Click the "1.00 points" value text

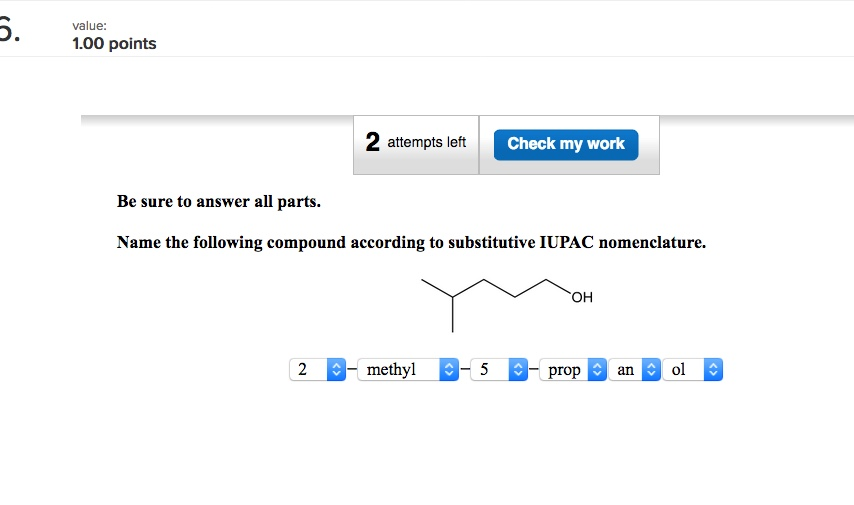click(114, 44)
